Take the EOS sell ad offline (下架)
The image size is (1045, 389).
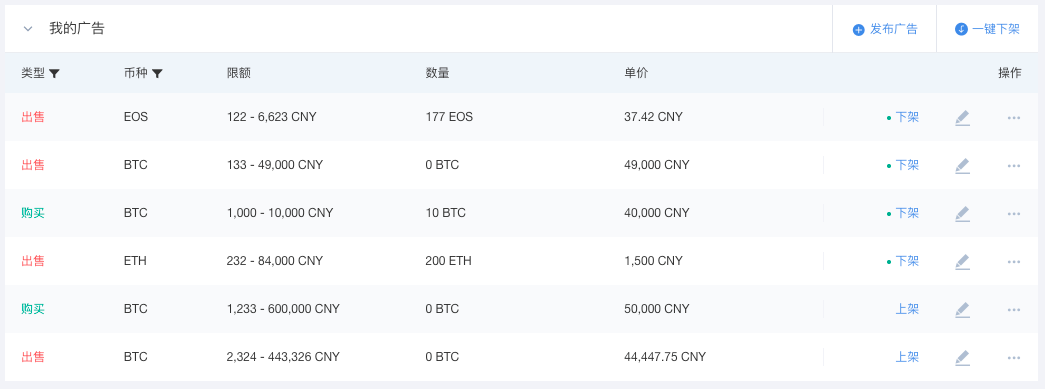pyautogui.click(x=907, y=117)
